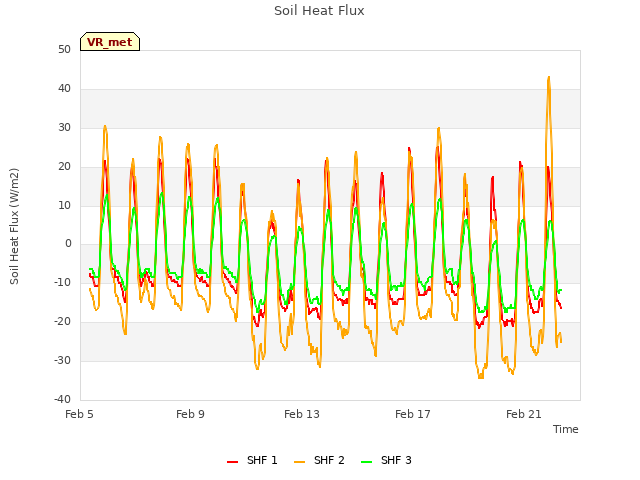Click the Feb 13 x-axis label

point(302,414)
